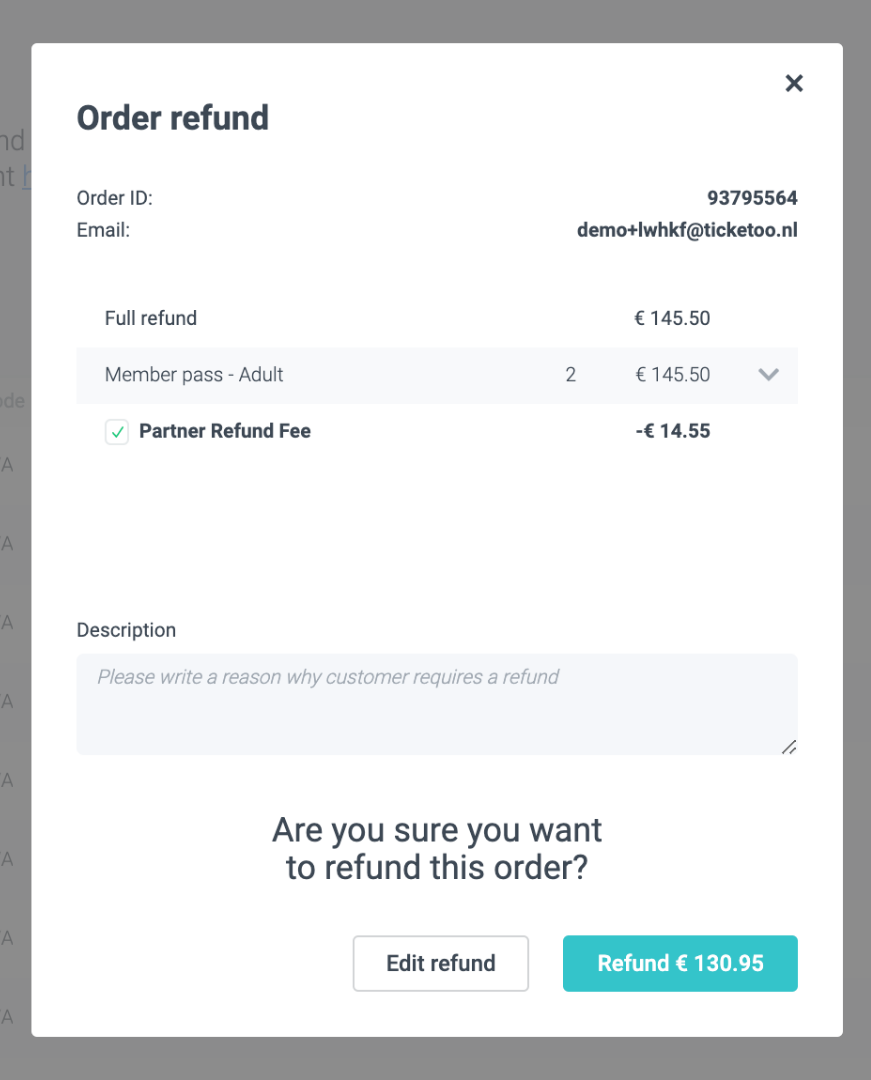Expand the Member pass row chevron
The width and height of the screenshot is (871, 1080).
pos(768,375)
